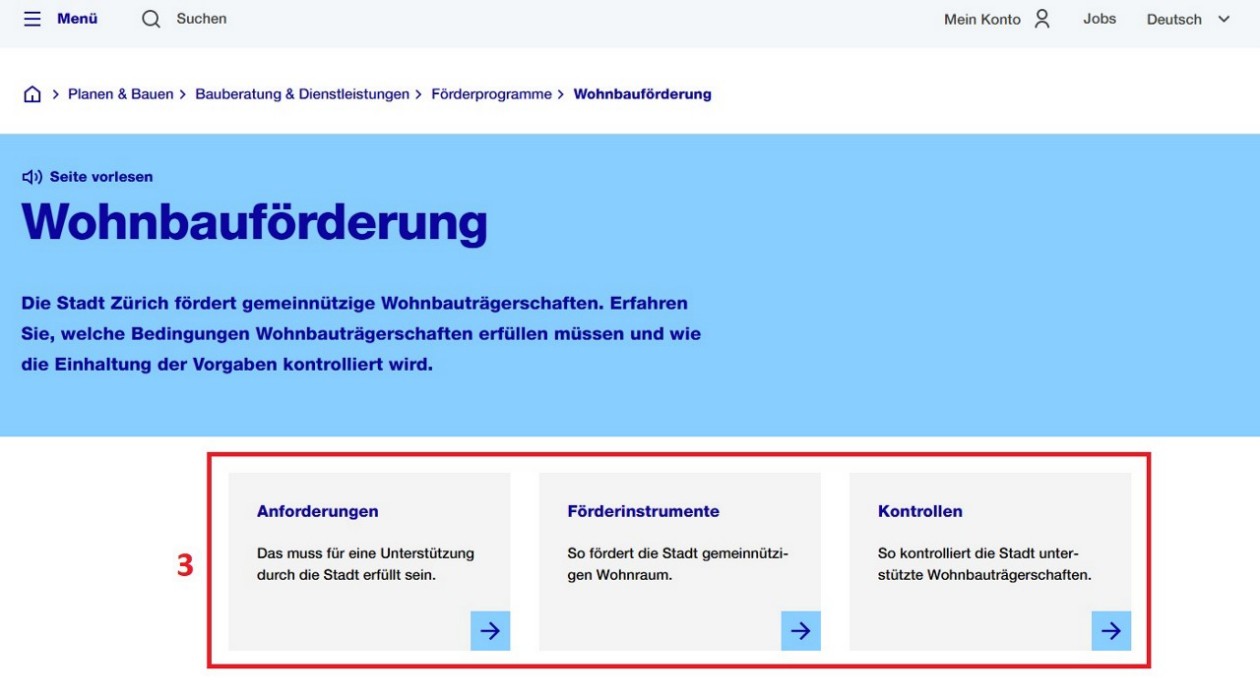
Task: Open the Menü label
Action: tap(77, 19)
